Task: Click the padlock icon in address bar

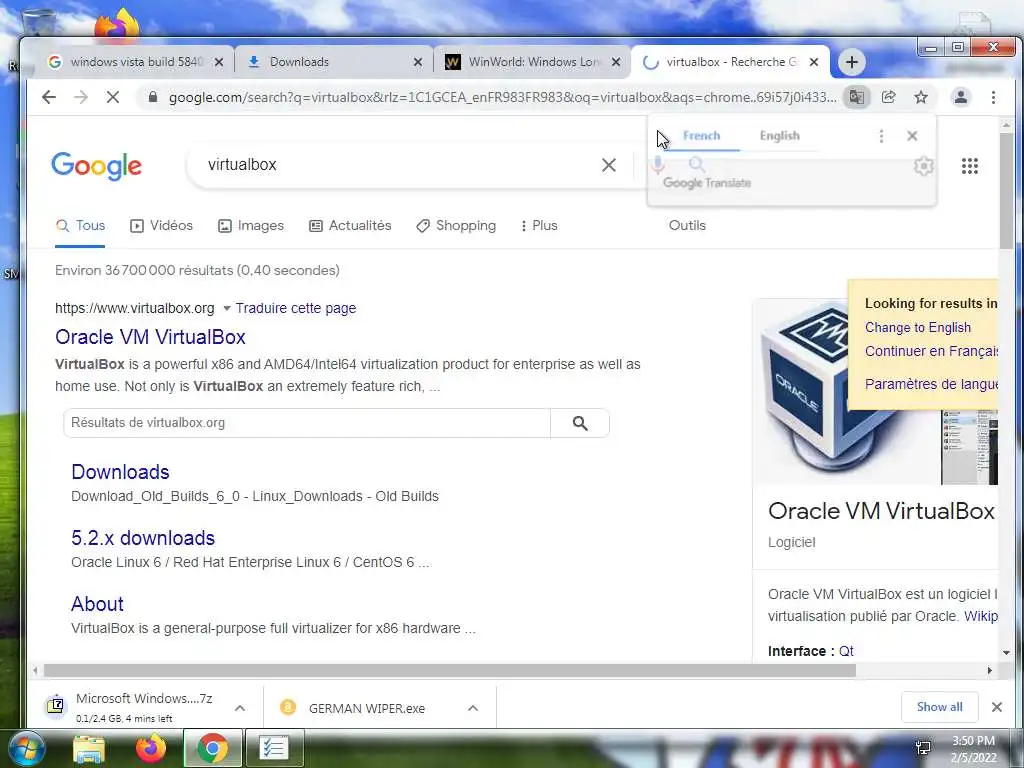Action: pyautogui.click(x=153, y=97)
